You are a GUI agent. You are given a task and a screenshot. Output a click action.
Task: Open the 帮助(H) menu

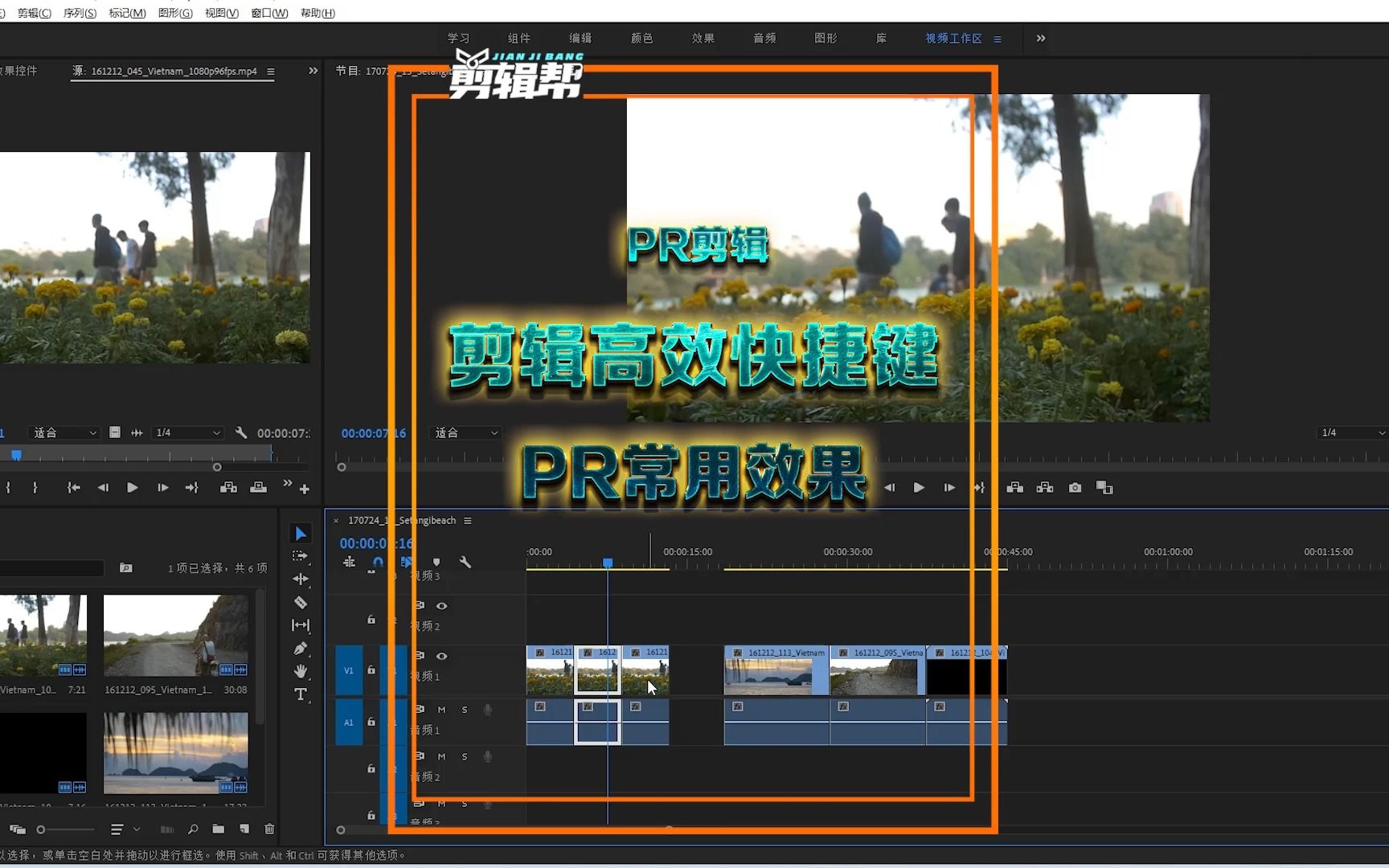[x=318, y=13]
